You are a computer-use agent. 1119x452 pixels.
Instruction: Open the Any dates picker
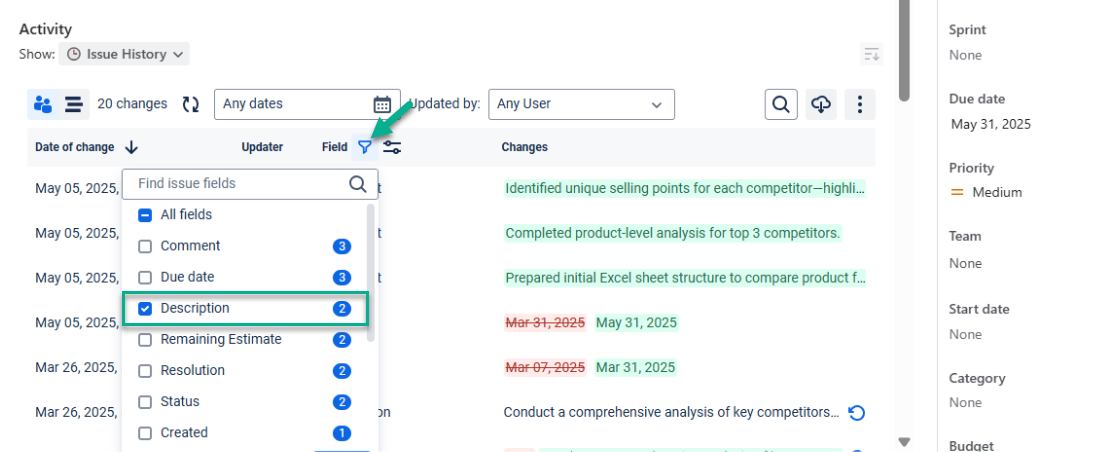click(306, 104)
